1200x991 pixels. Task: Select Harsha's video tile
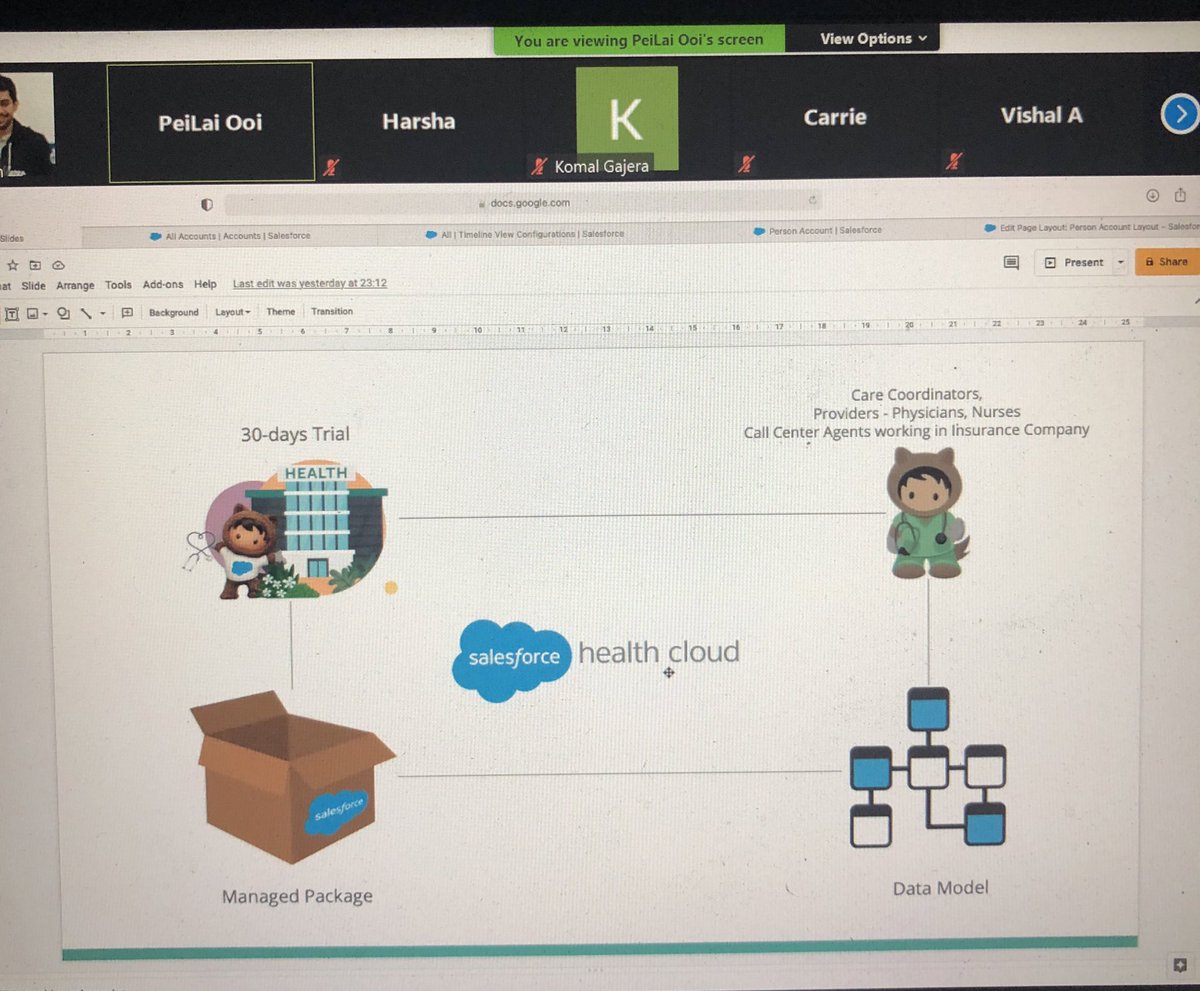(418, 121)
